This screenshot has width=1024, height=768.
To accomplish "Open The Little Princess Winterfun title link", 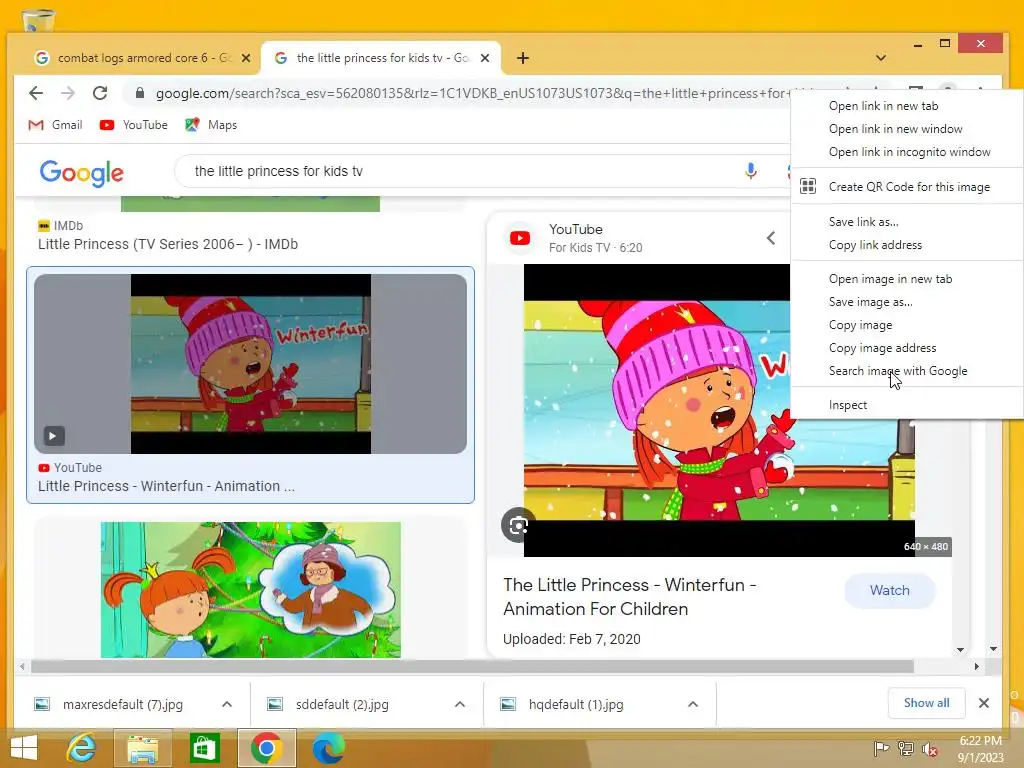I will [630, 597].
